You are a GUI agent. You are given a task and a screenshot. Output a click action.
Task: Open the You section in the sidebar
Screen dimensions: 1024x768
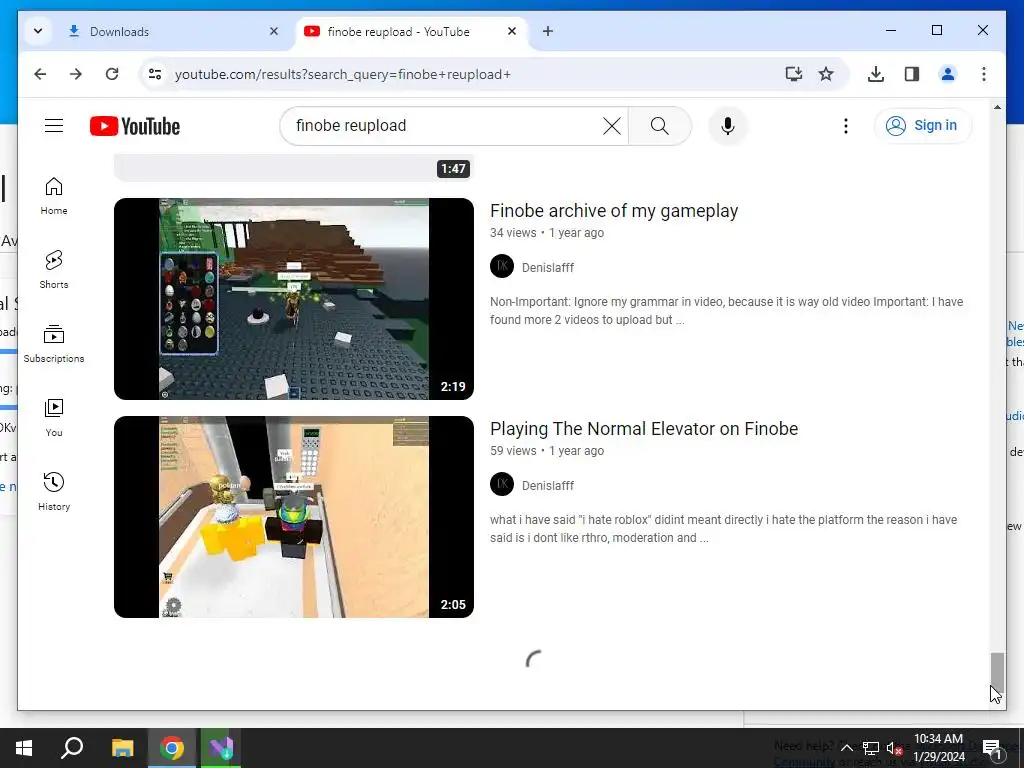tap(54, 418)
